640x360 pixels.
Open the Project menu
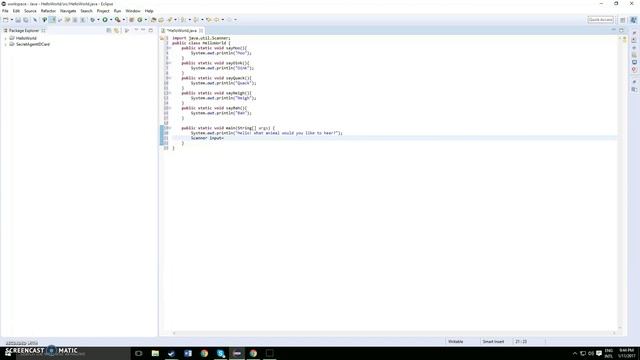coord(103,11)
